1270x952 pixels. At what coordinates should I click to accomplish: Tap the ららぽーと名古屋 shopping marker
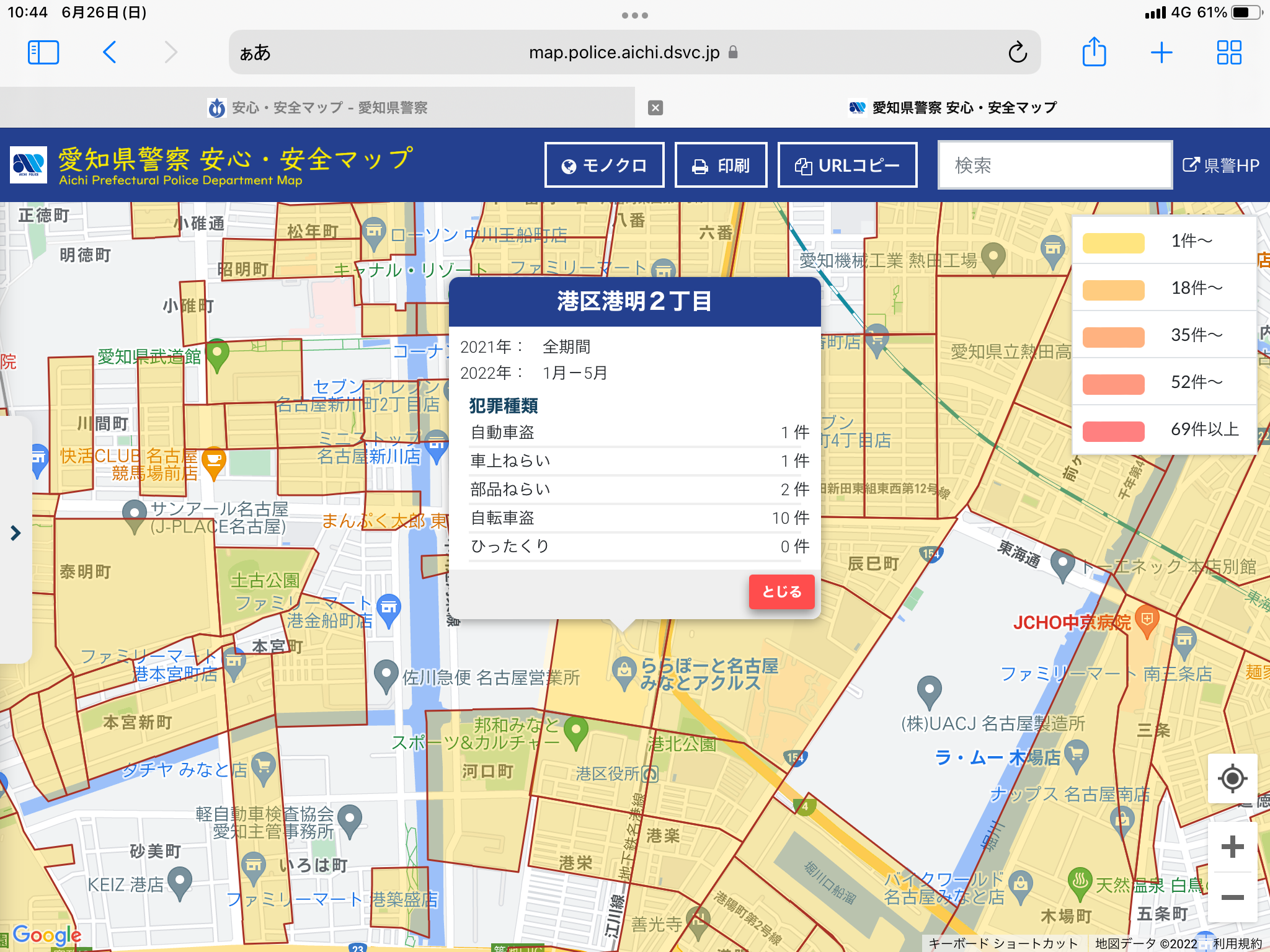pos(624,673)
